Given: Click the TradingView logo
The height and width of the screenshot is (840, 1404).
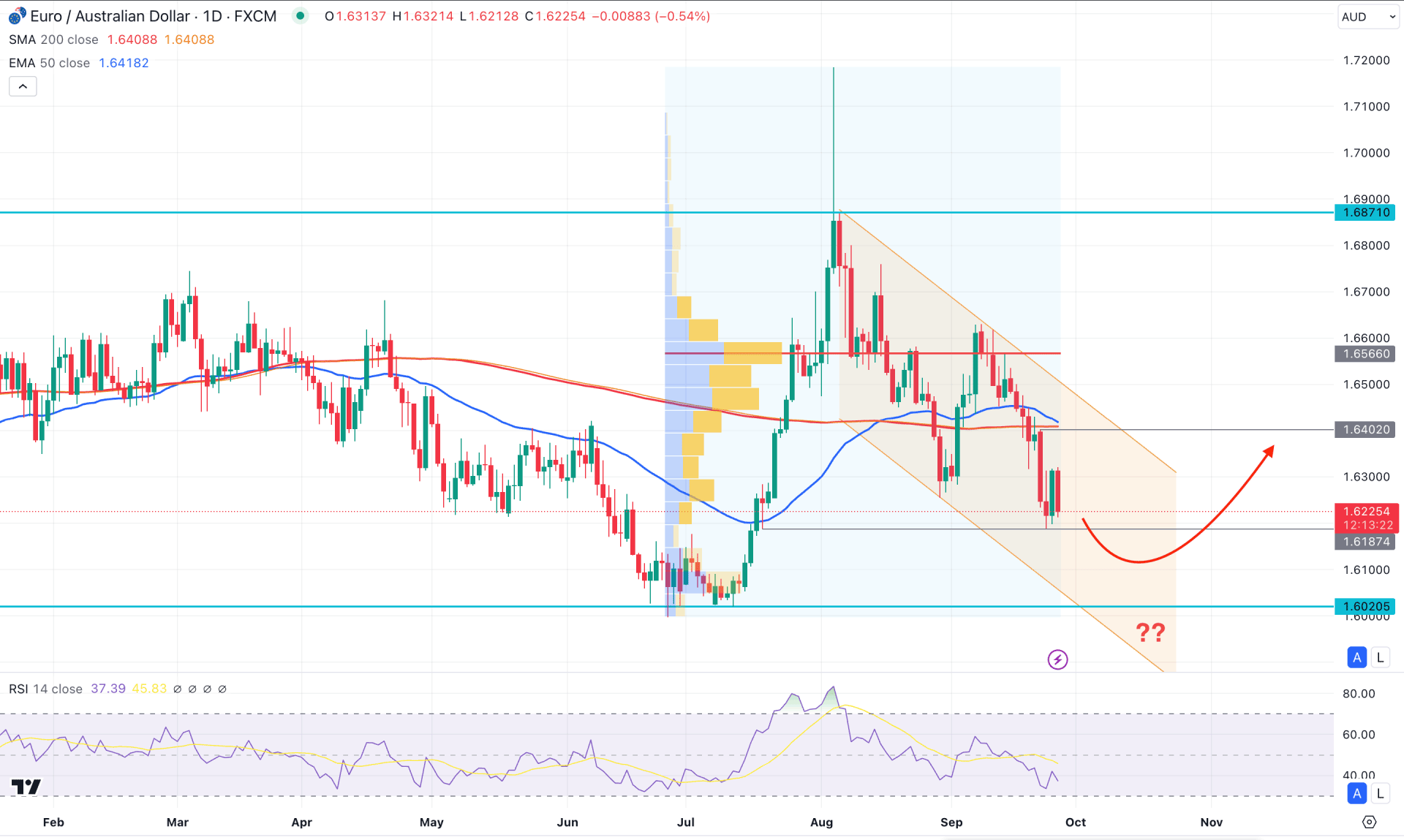Looking at the screenshot, I should (x=26, y=787).
